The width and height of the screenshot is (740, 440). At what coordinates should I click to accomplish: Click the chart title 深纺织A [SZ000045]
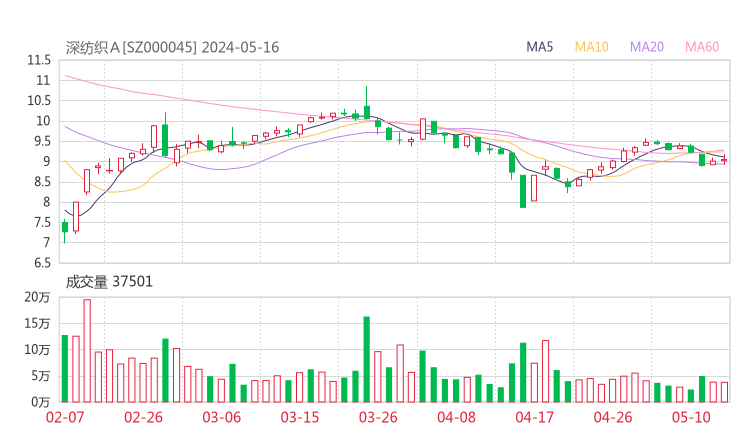click(131, 47)
